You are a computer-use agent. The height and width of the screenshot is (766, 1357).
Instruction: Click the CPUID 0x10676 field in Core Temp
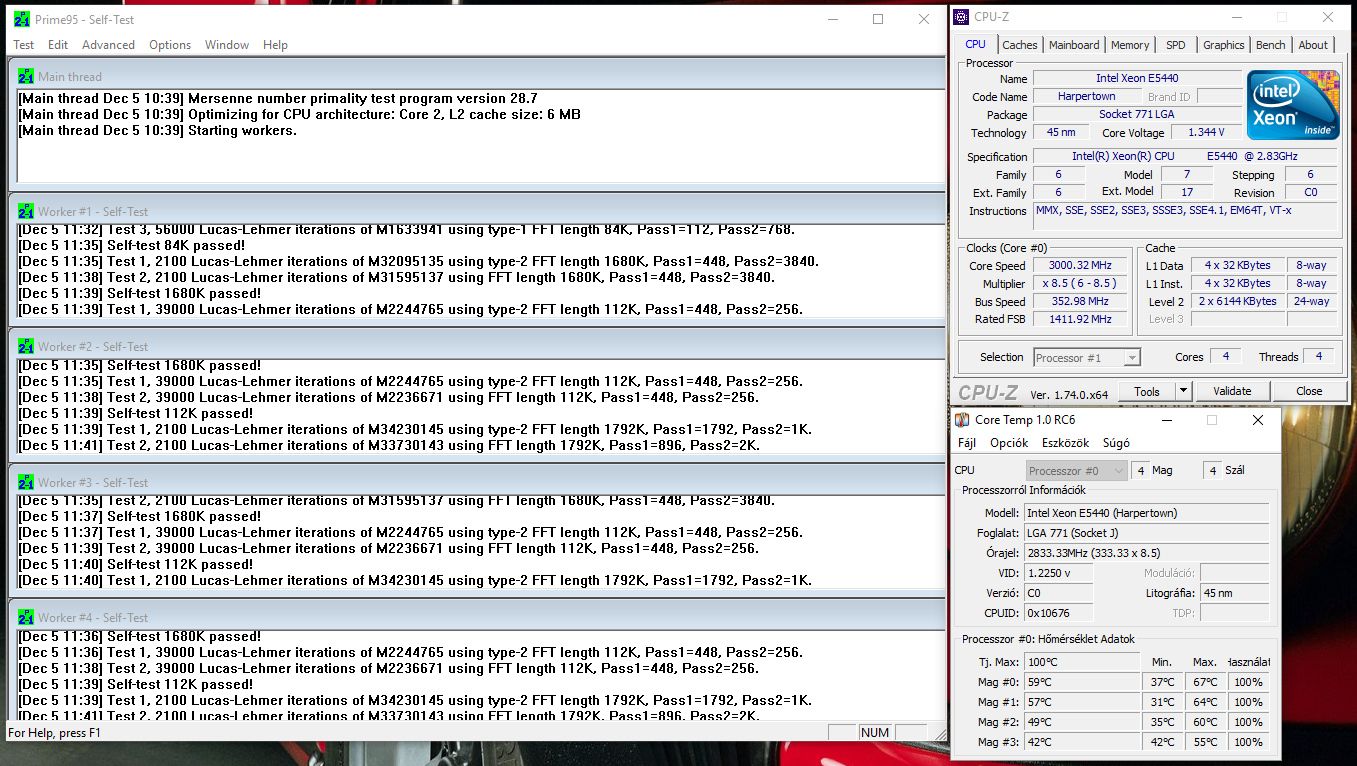tap(1059, 613)
